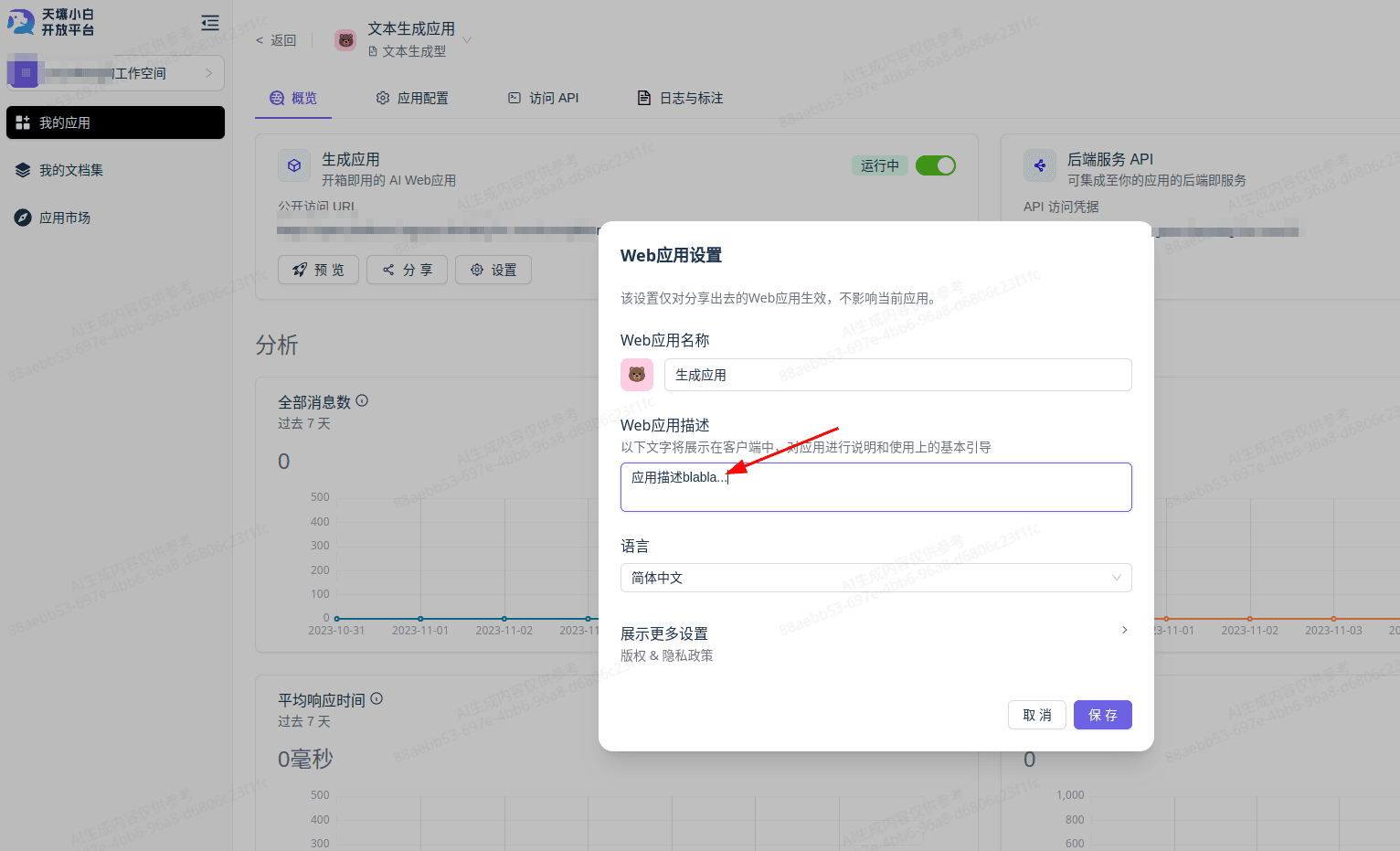Expand the 文本生成应用 app switcher chevron
Viewport: 1400px width, 851px height.
[x=467, y=40]
